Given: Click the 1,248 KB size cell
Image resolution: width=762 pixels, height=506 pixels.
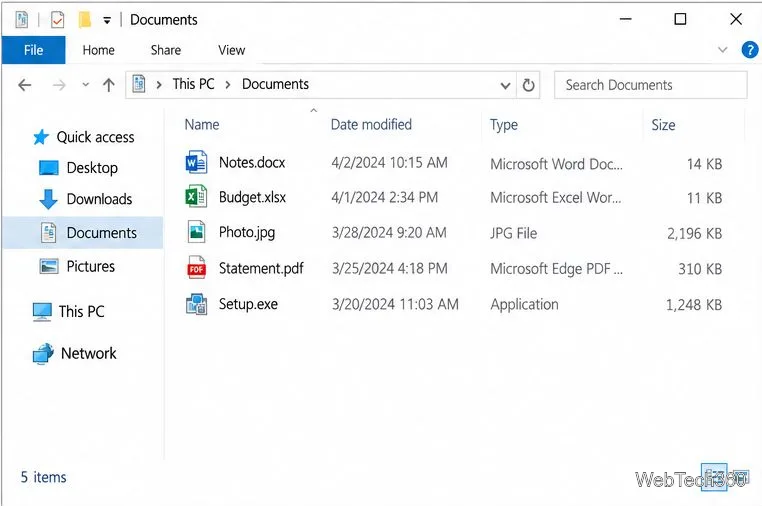Looking at the screenshot, I should (693, 305).
